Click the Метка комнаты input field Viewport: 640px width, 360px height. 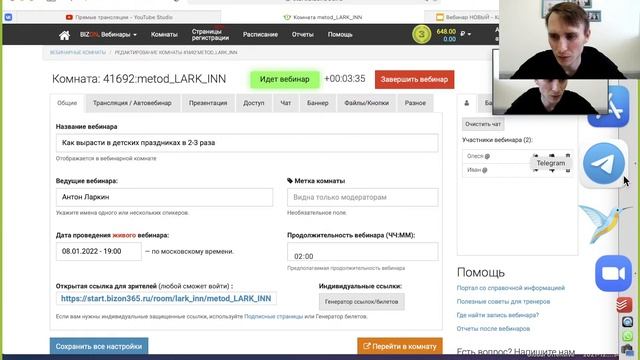362,197
